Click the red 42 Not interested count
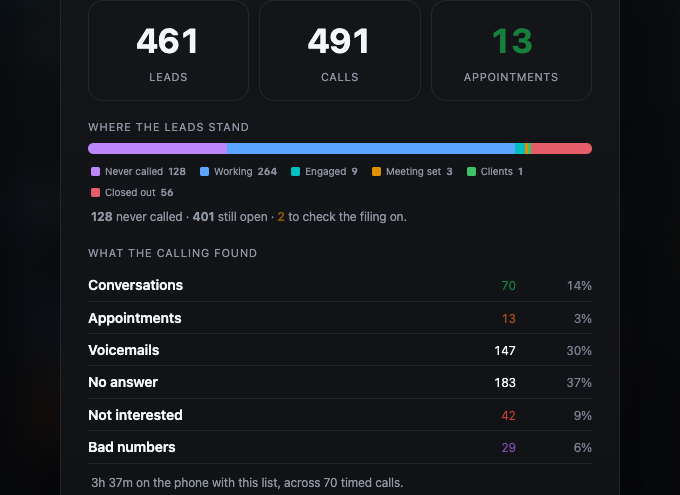Screen dimensions: 680x495 click(x=508, y=416)
